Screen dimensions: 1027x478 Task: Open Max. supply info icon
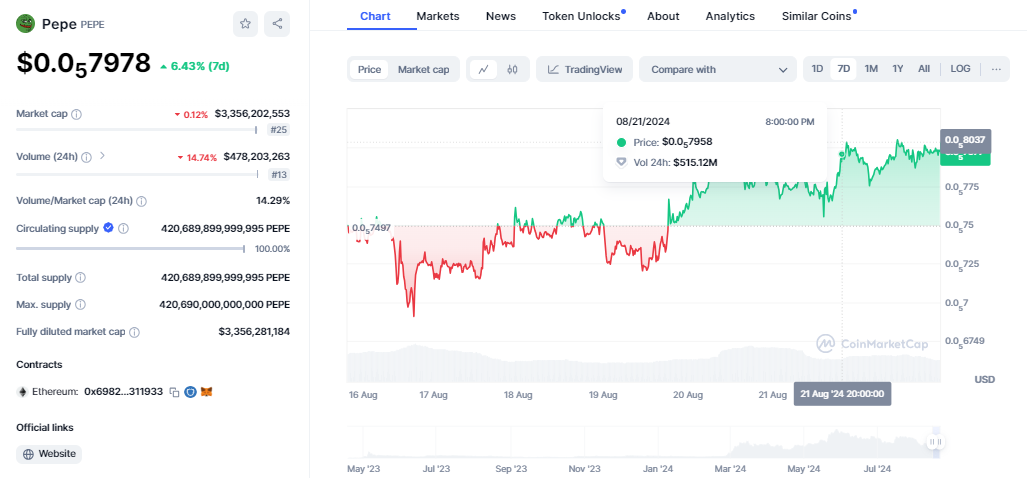[x=81, y=304]
